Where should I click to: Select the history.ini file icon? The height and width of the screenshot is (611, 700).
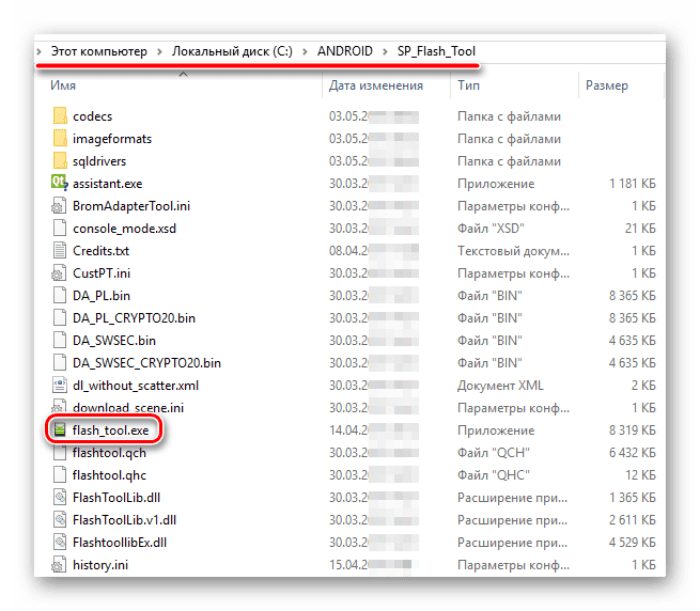point(59,564)
